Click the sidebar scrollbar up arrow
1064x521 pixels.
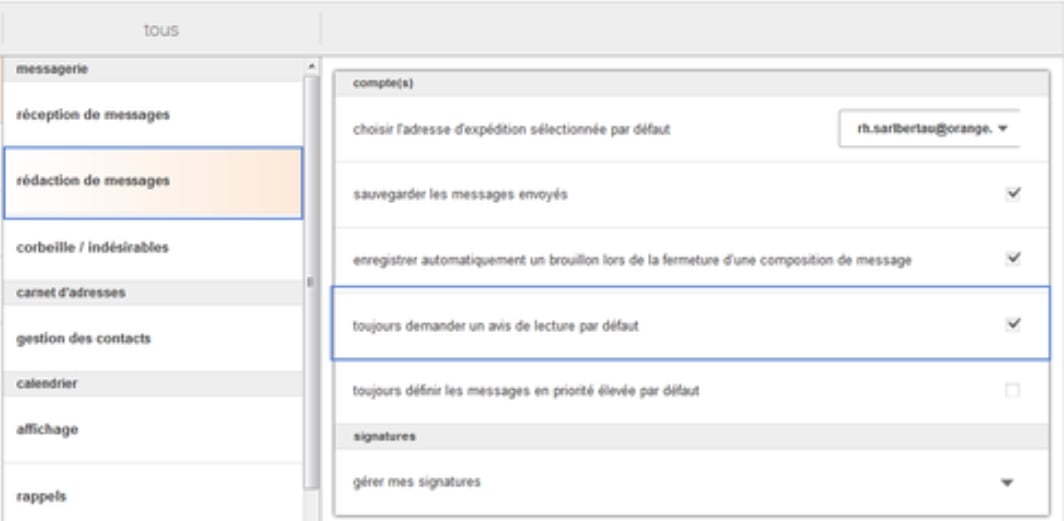click(310, 67)
